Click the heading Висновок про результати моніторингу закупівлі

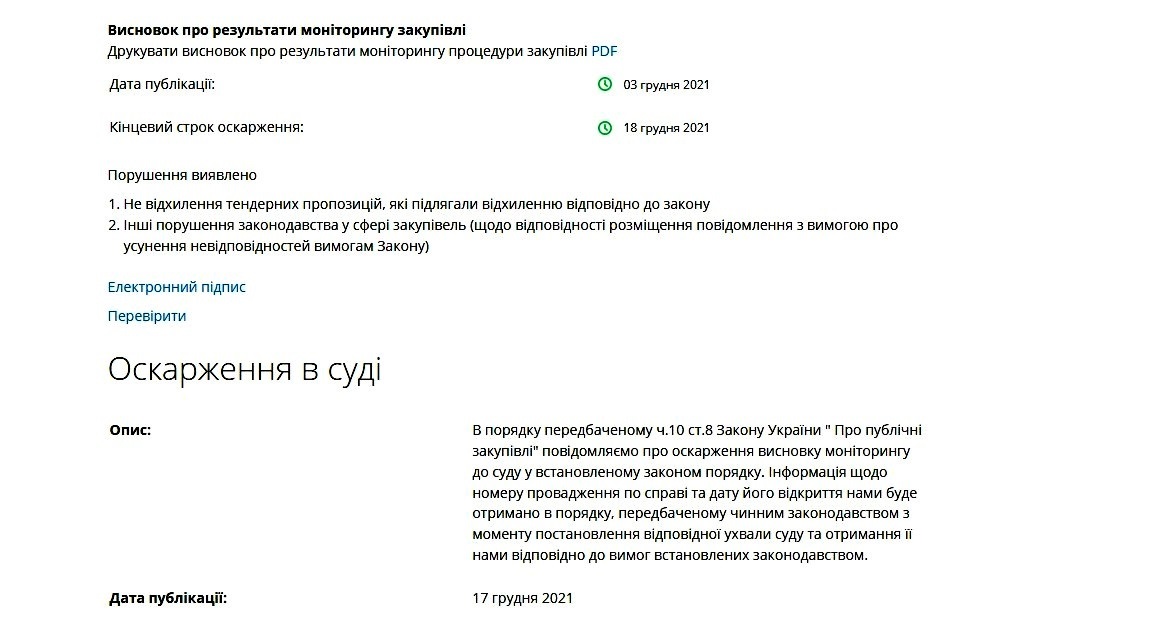point(286,30)
